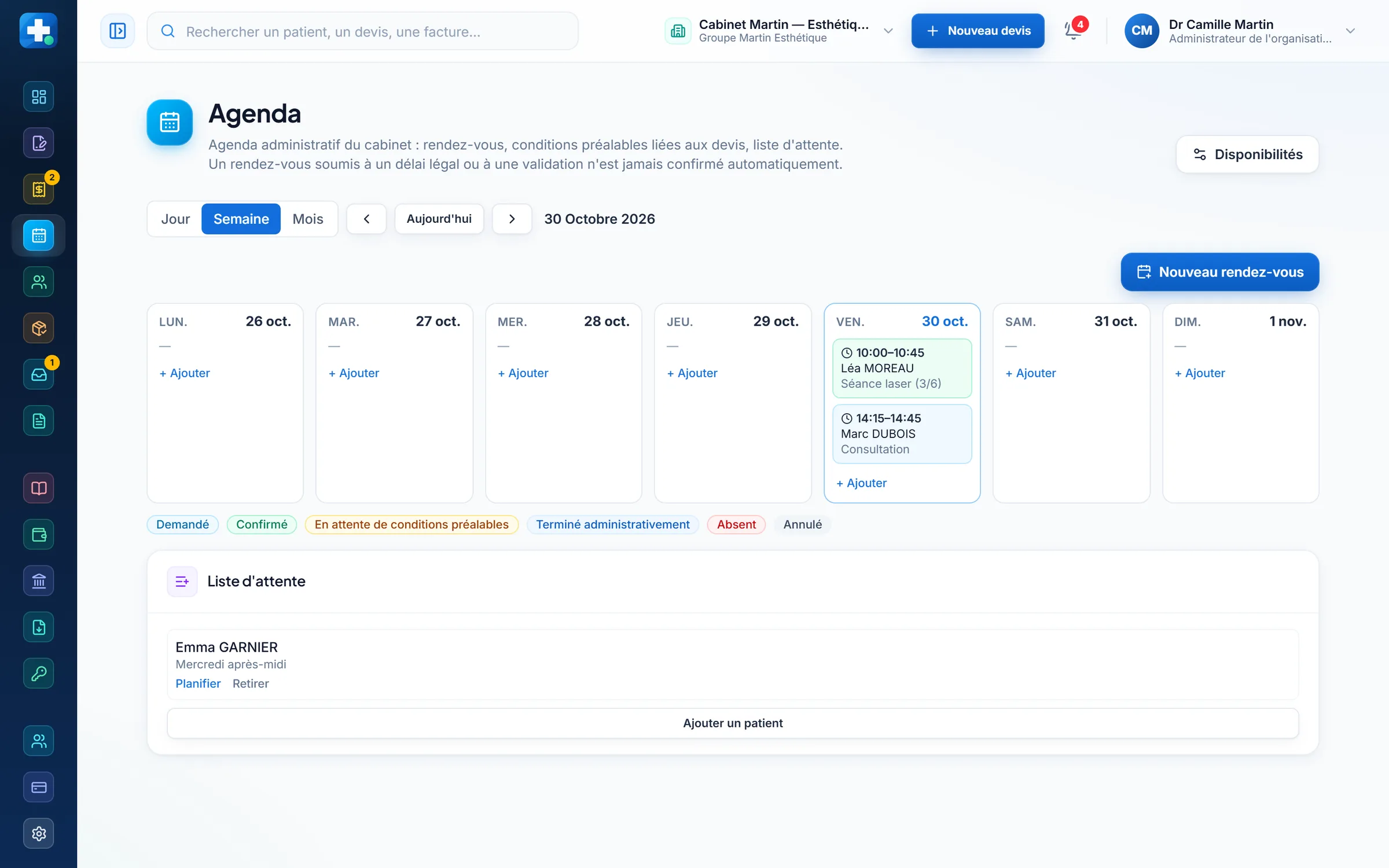1389x868 pixels.
Task: Click the settings gear icon in sidebar
Action: (x=39, y=833)
